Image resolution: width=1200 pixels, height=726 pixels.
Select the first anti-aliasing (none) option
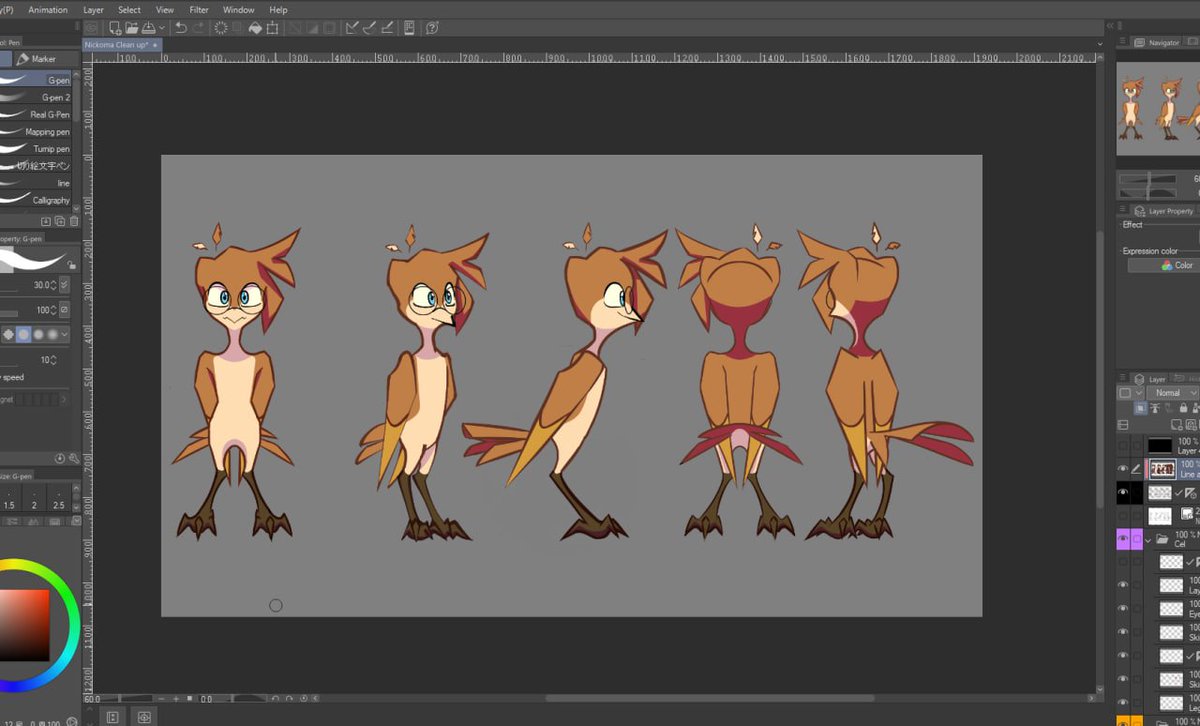click(x=9, y=334)
